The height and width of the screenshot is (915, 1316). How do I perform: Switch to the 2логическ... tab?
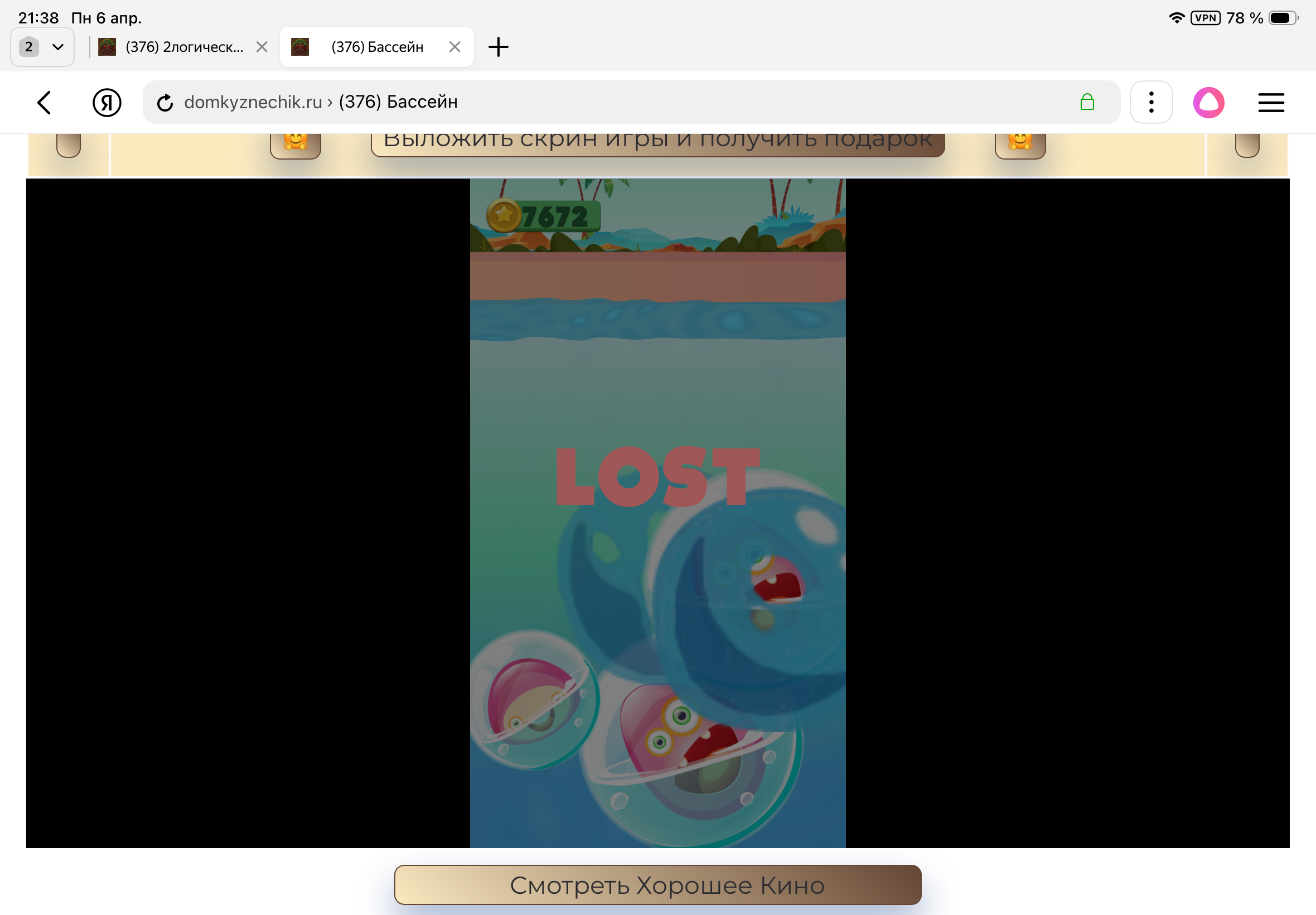point(183,47)
